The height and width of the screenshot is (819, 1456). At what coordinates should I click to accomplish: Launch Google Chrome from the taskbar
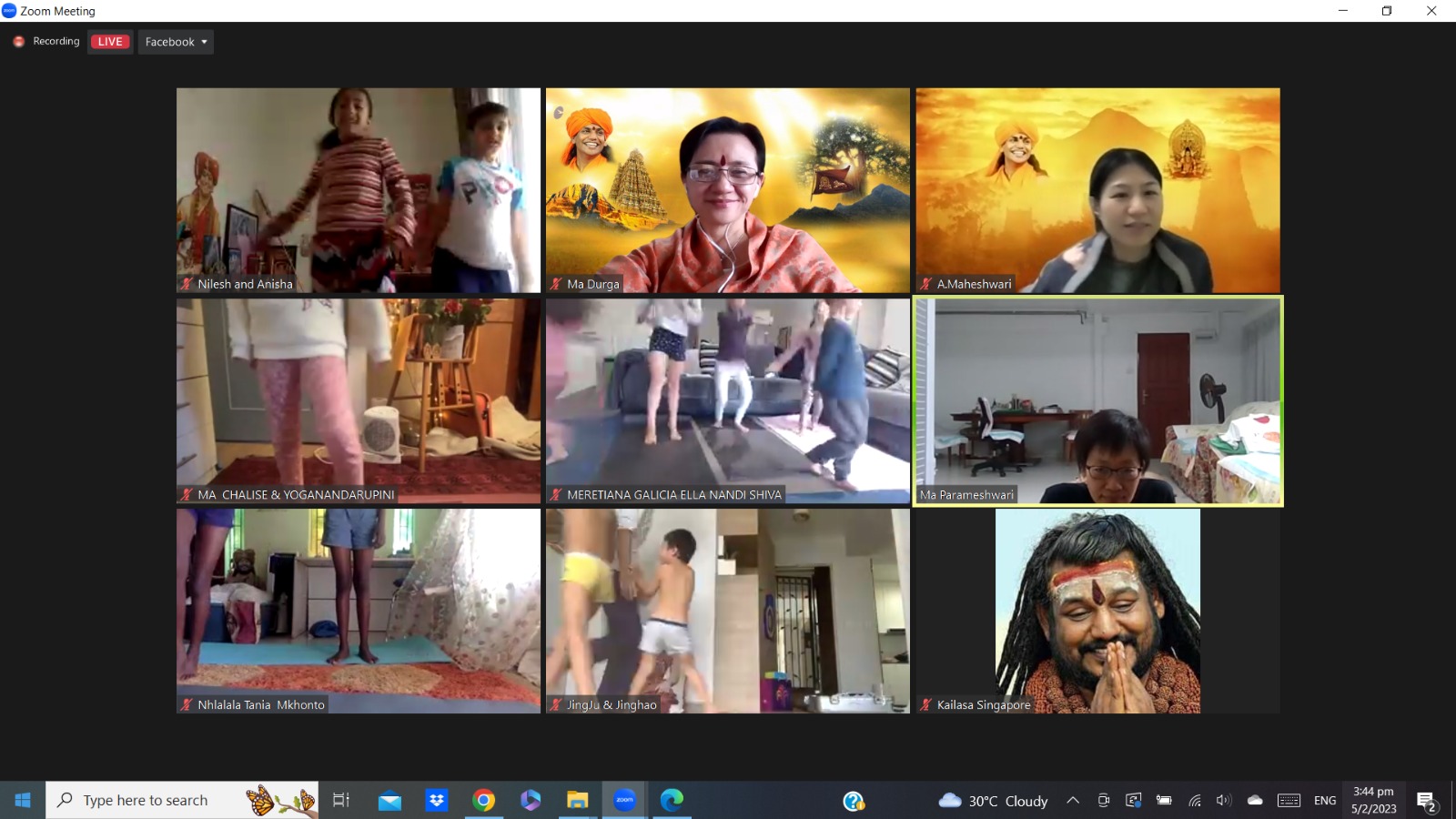(484, 800)
